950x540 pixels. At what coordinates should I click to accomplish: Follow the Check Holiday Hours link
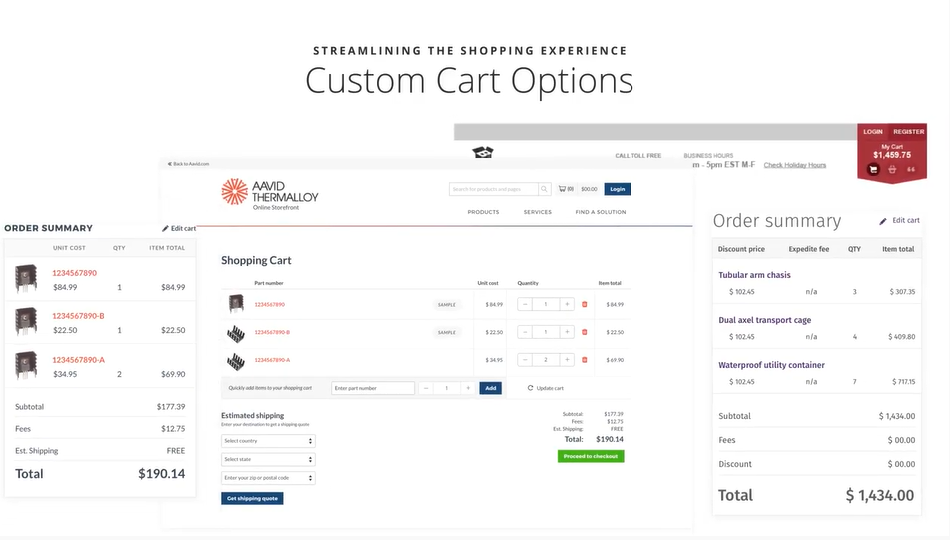[794, 165]
